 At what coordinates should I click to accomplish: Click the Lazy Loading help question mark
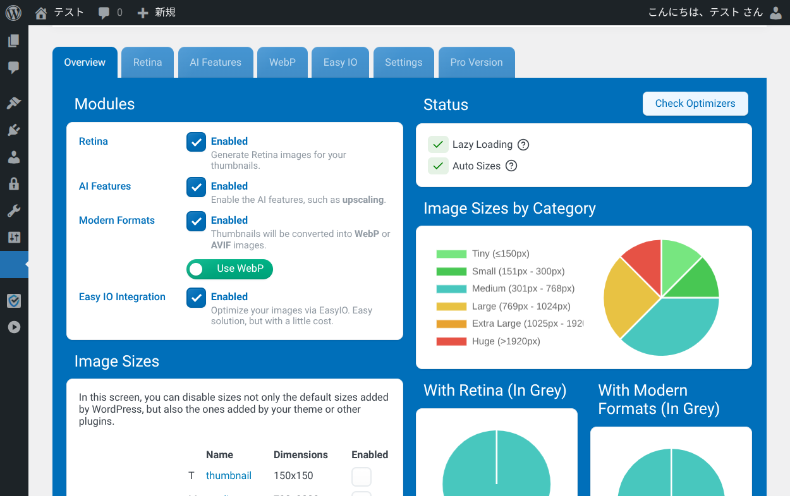click(x=523, y=145)
